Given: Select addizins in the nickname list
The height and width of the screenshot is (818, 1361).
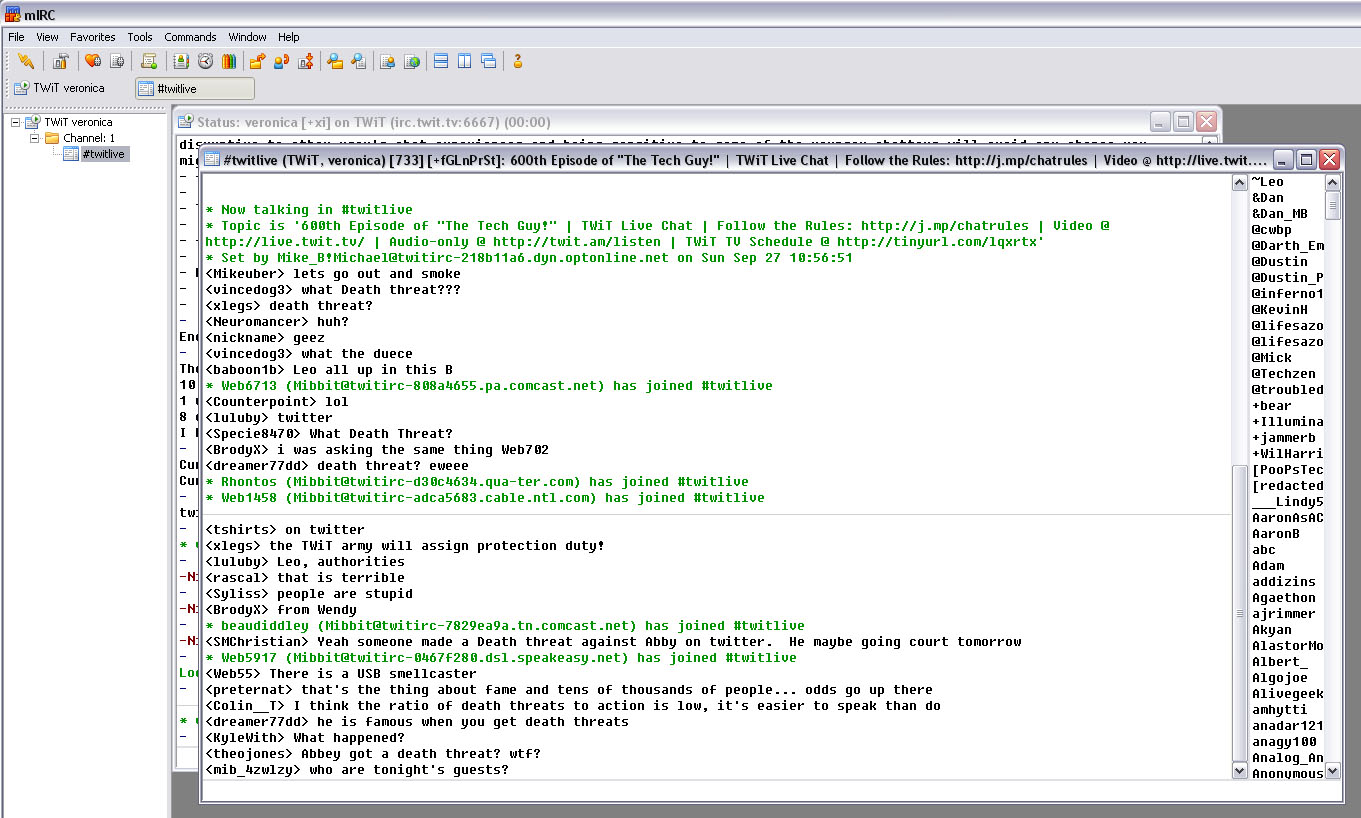Looking at the screenshot, I should click(1284, 582).
